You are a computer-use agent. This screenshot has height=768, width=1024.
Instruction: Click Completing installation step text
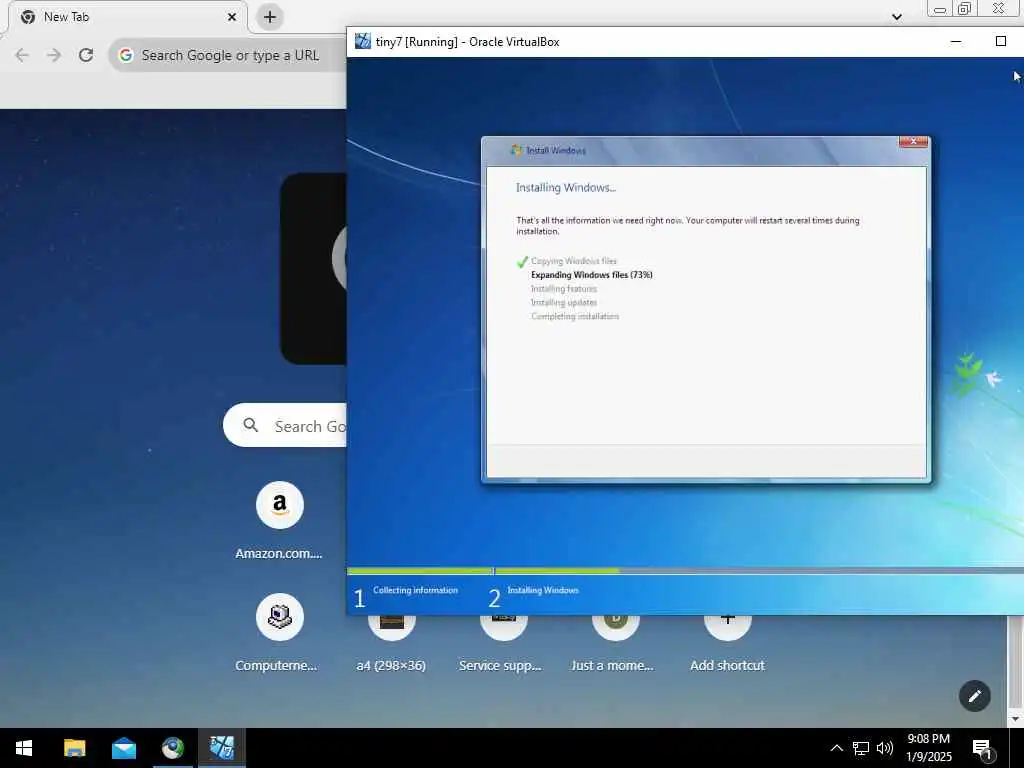click(x=575, y=316)
